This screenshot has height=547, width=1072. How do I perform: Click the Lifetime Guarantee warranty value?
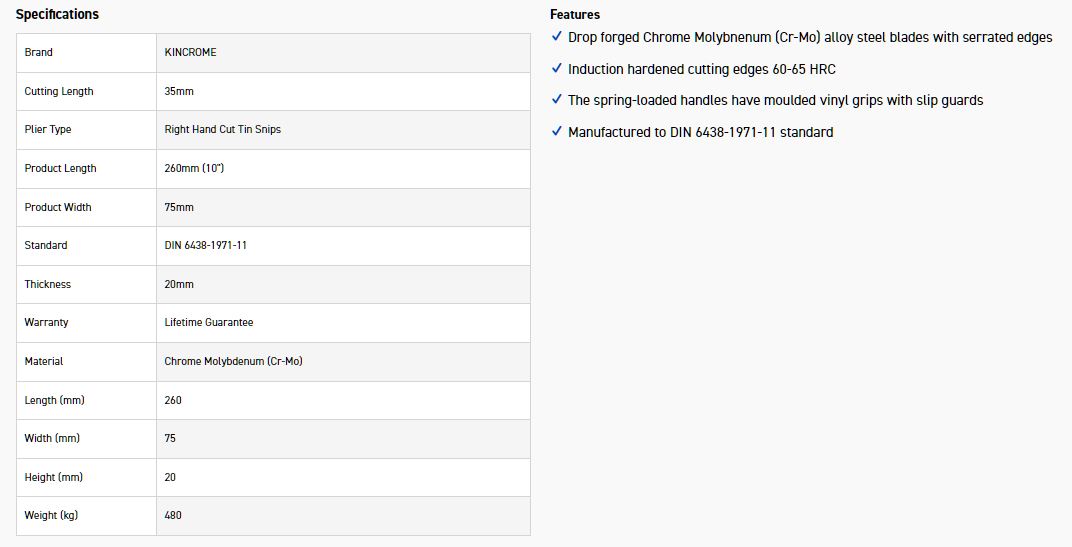point(209,322)
